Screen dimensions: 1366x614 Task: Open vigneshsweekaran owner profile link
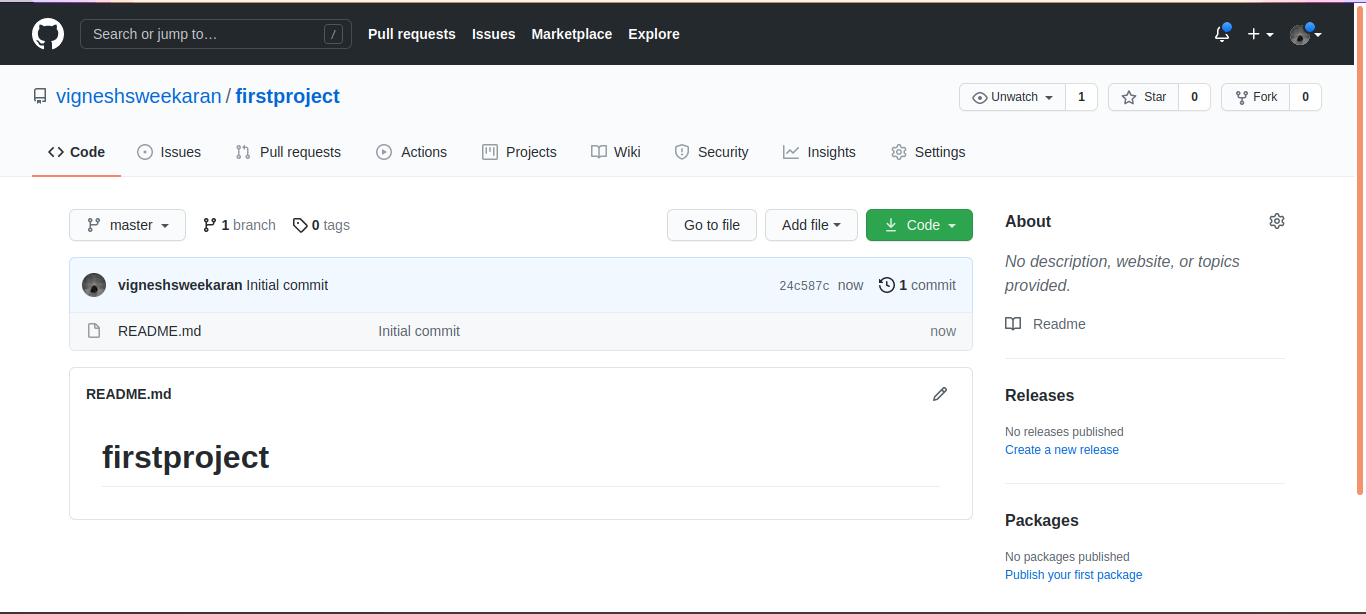point(139,96)
